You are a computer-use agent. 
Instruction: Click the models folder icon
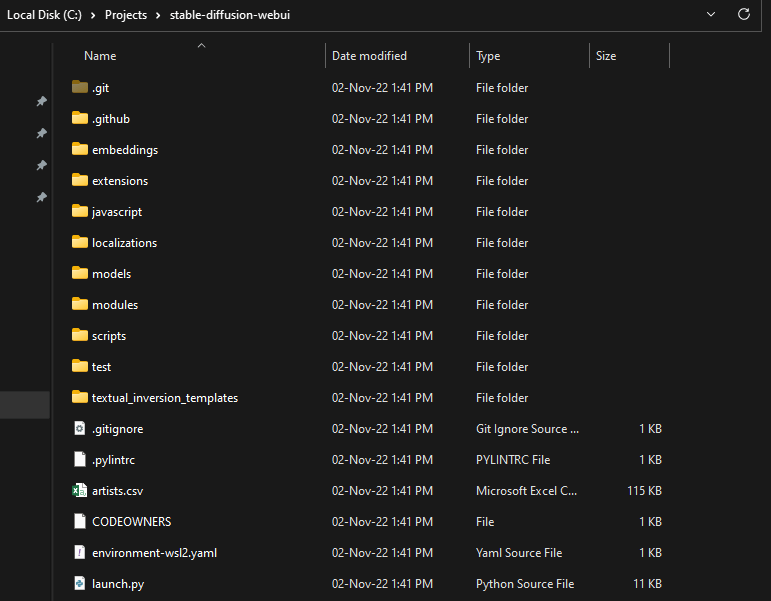click(80, 273)
